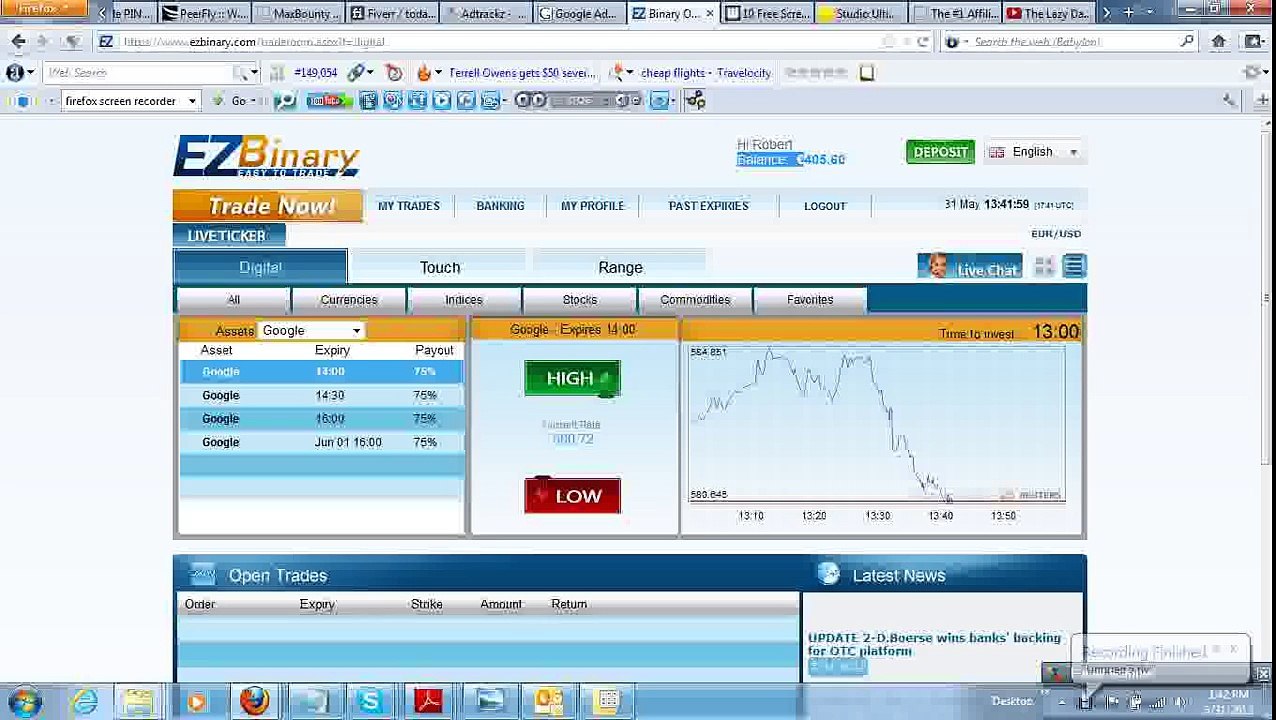Filter assets by Commodities
This screenshot has width=1276, height=720.
tap(695, 300)
